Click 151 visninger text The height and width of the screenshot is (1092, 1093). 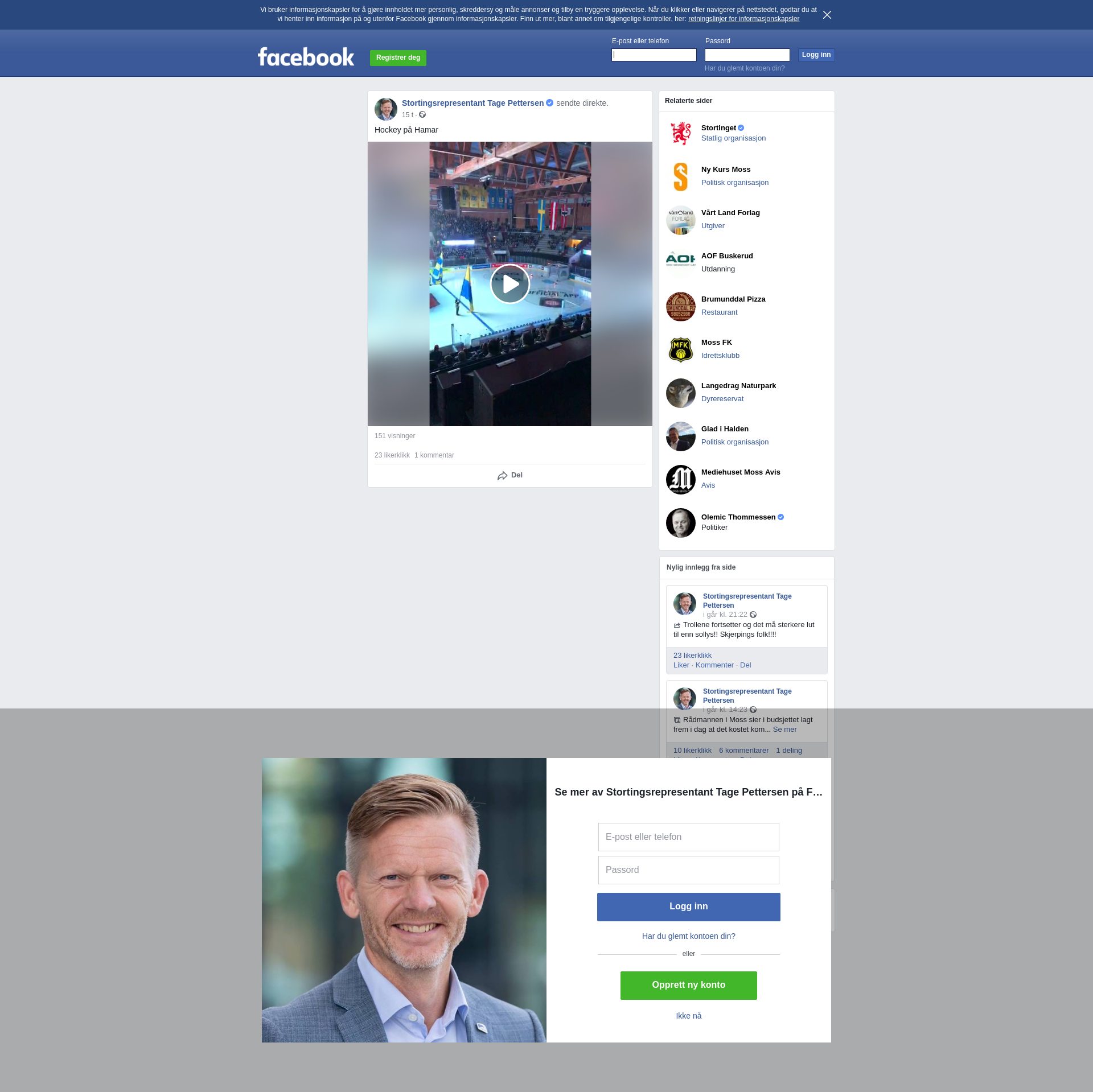(x=395, y=436)
